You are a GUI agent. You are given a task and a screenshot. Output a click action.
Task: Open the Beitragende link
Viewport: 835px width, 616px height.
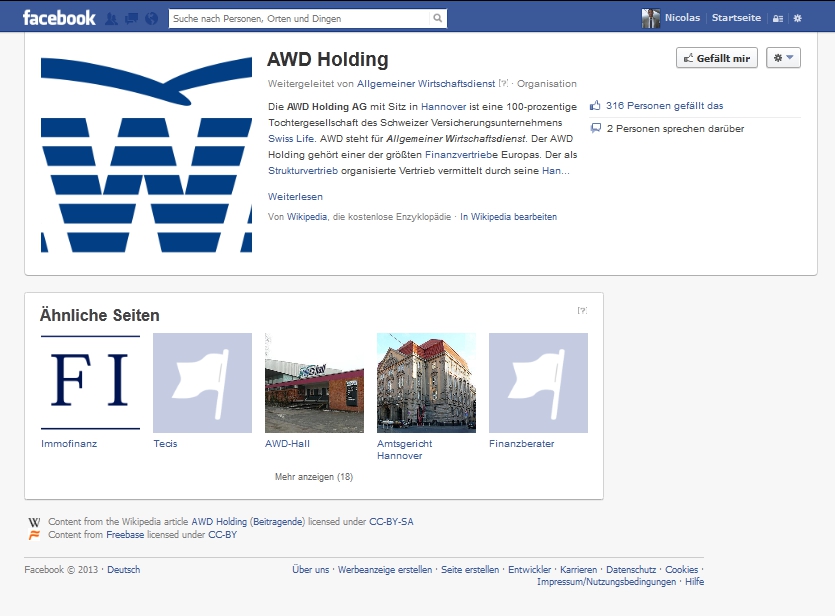point(277,522)
